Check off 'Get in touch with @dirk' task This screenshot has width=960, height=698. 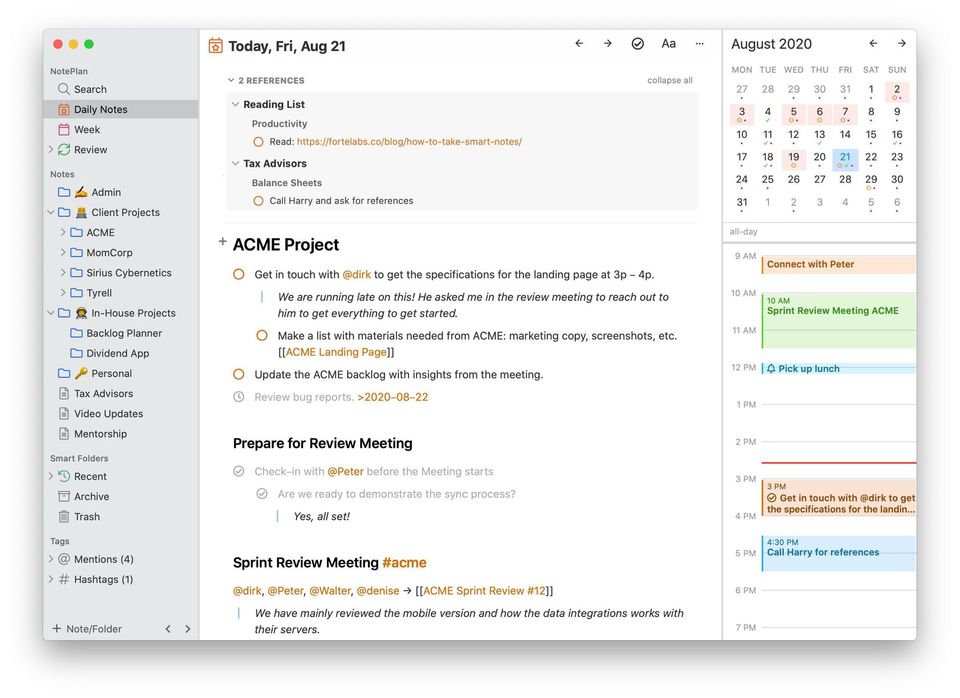tap(239, 275)
